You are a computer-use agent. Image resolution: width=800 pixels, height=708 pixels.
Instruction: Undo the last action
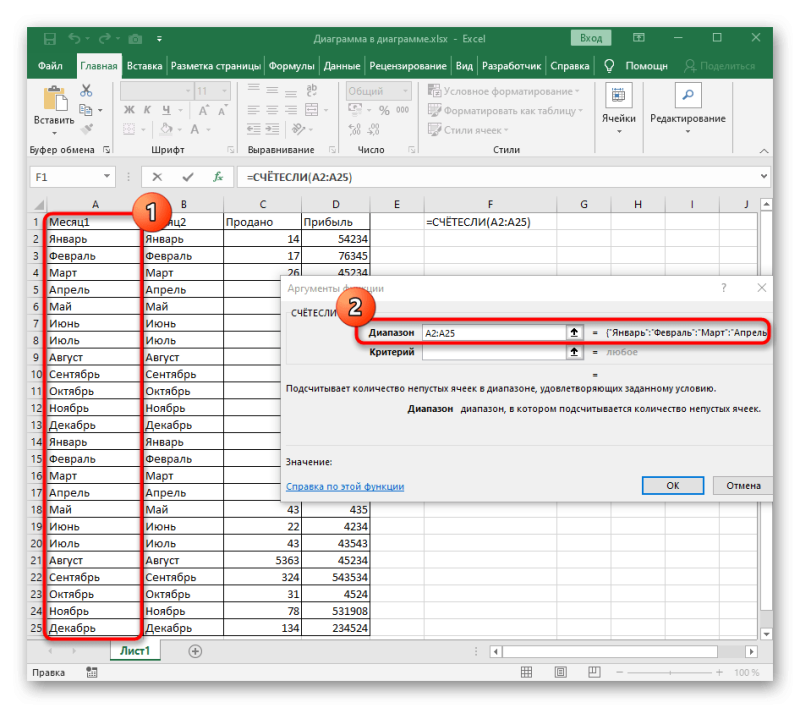(x=74, y=39)
